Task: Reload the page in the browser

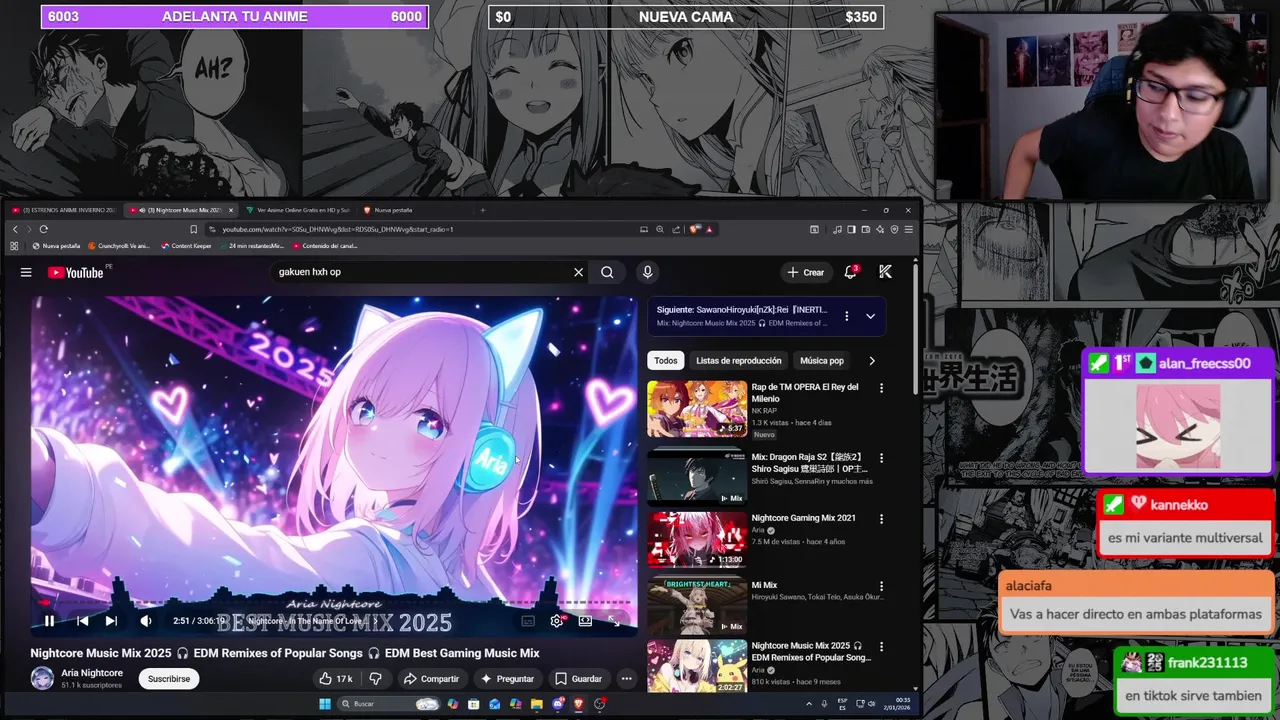Action: pos(43,229)
